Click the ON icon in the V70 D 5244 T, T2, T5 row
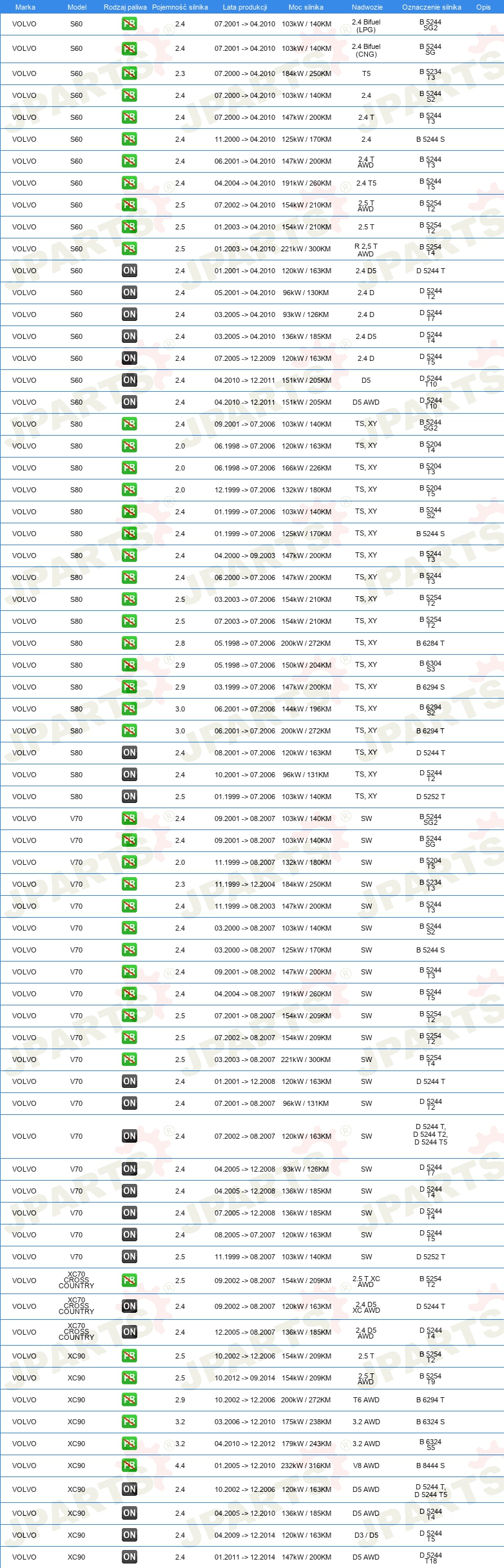504x1568 pixels. (129, 1136)
